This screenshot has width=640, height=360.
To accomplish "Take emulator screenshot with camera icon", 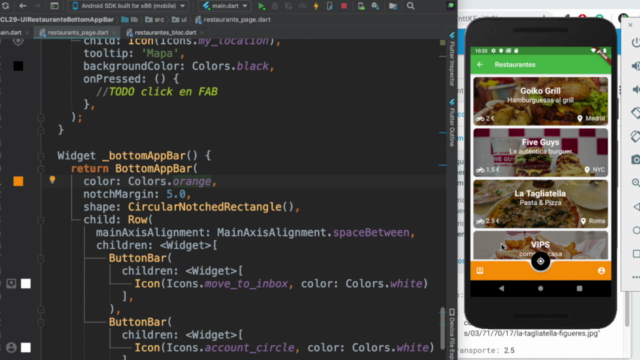I will [636, 160].
